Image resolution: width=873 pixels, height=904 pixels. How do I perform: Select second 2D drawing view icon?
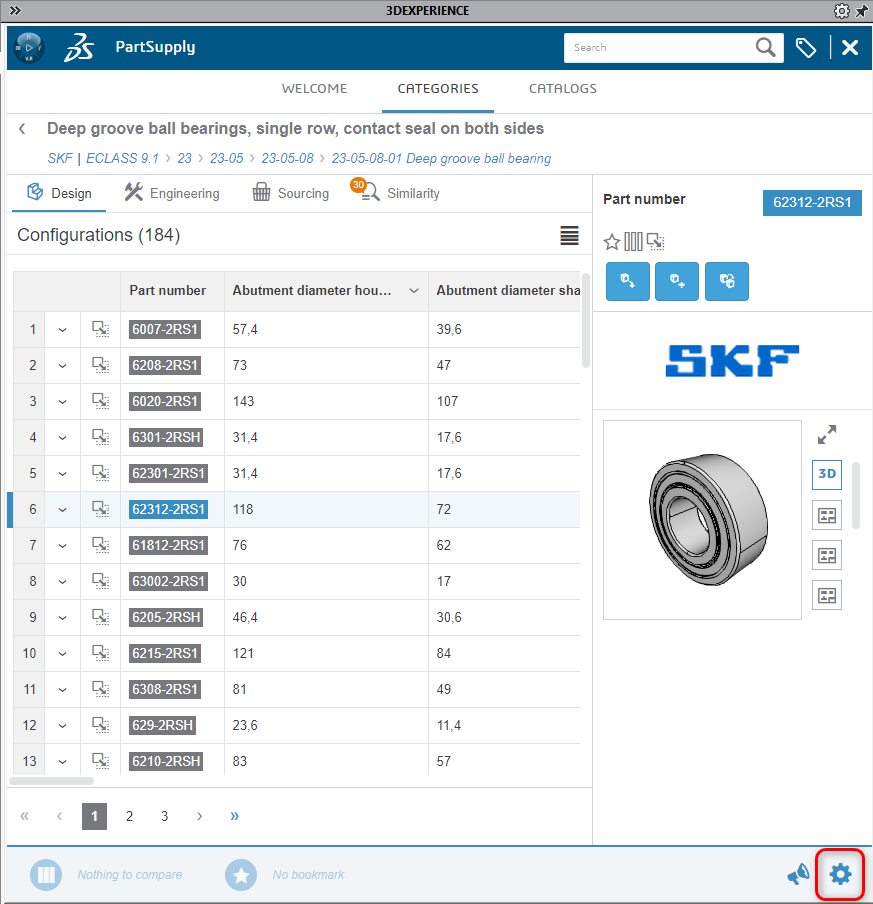coord(827,555)
